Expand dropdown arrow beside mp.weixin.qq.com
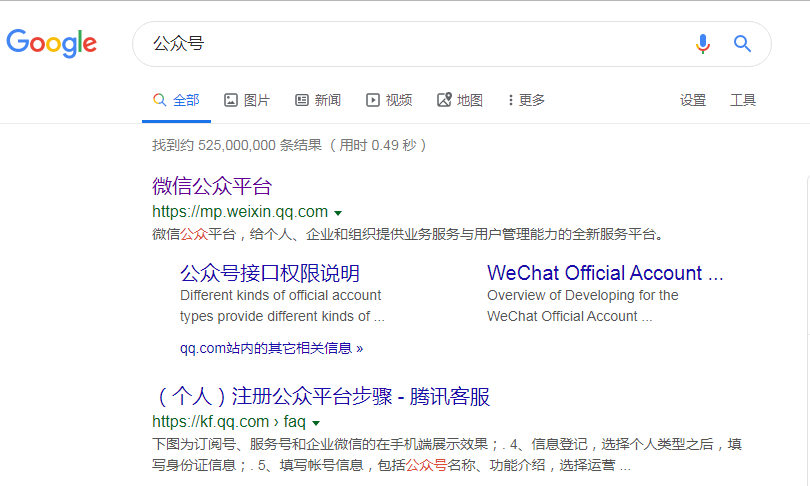 (x=338, y=213)
